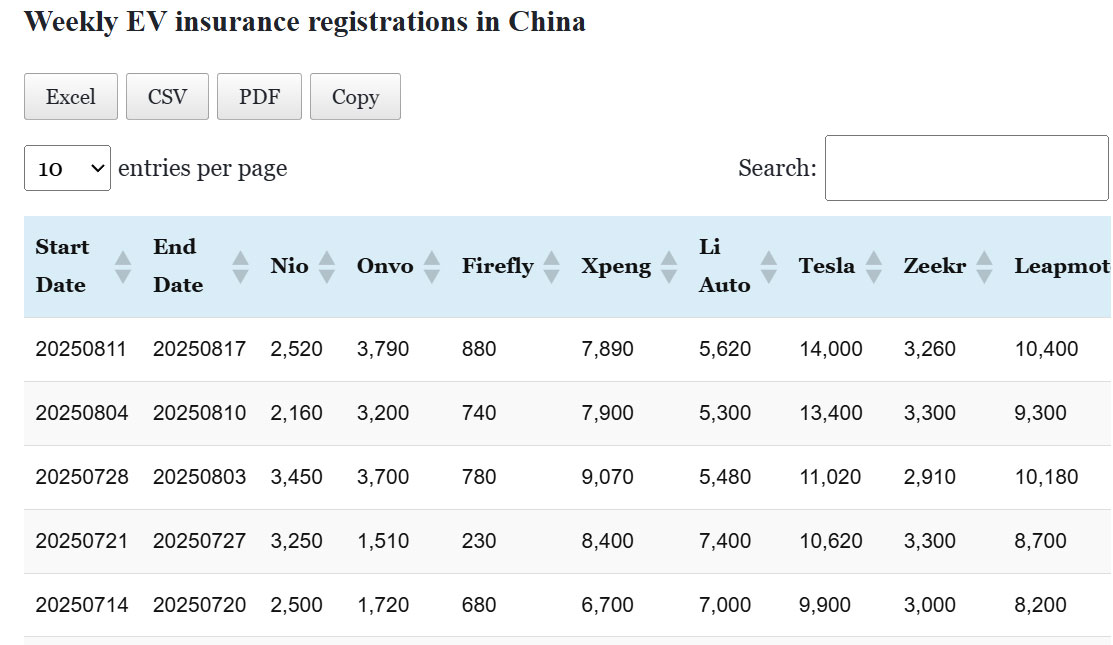Viewport: 1113px width, 645px height.
Task: Select the 20250720 end date cell
Action: pos(199,605)
